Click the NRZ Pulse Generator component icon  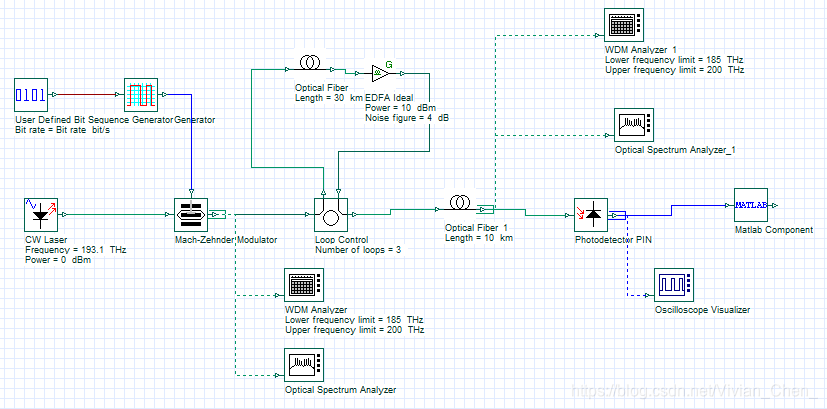141,95
